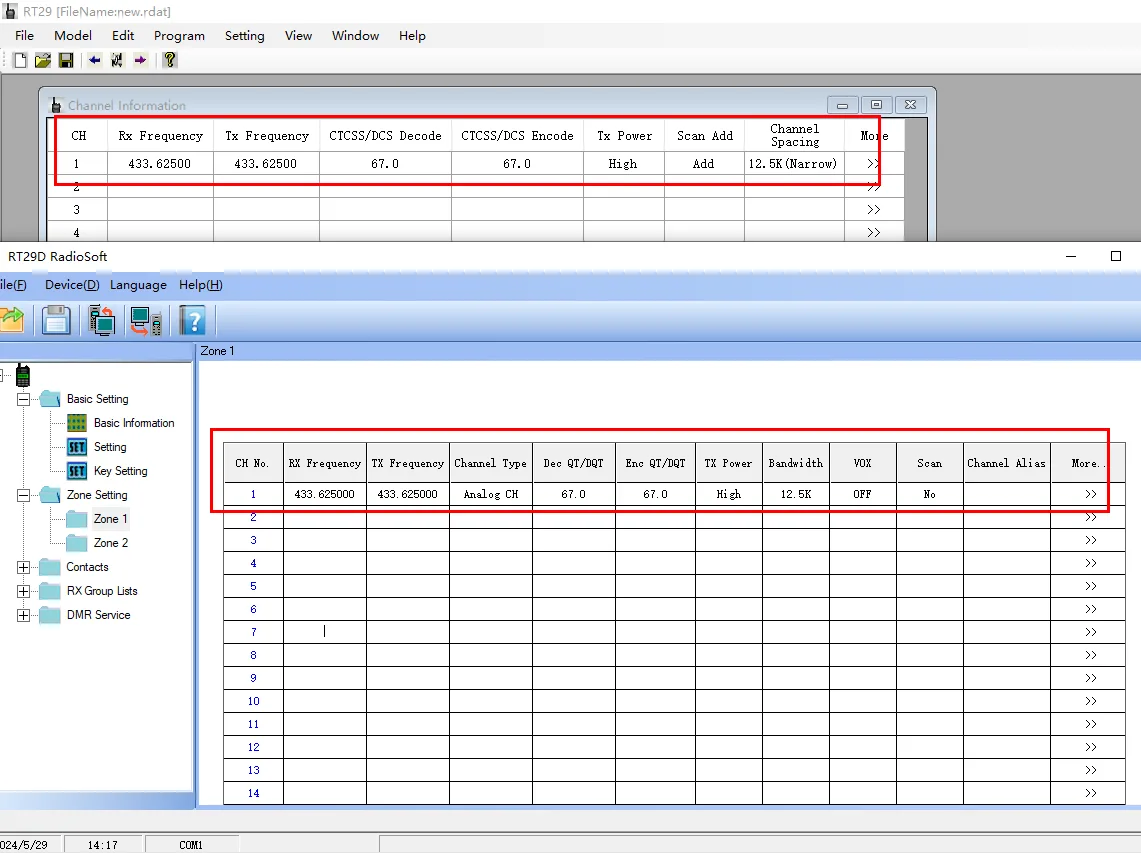Click the blue left-arrow read icon in RT29
The height and width of the screenshot is (853, 1141).
[x=94, y=60]
